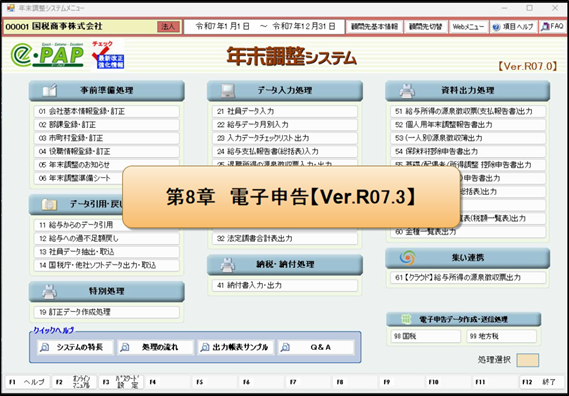Click the 特別処理 printer icon

[50, 291]
